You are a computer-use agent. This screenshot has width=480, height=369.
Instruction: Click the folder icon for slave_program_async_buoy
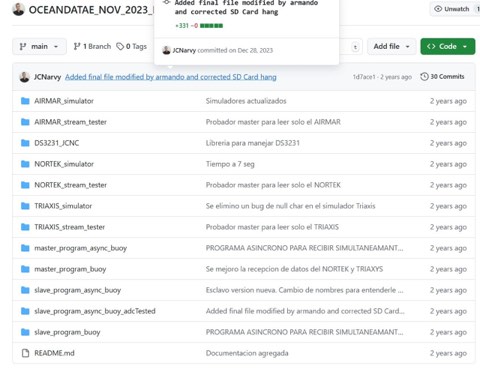25,290
